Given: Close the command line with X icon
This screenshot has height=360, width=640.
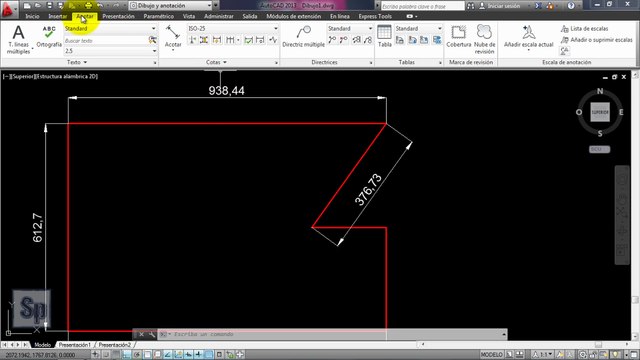Looking at the screenshot, I should [x=141, y=334].
